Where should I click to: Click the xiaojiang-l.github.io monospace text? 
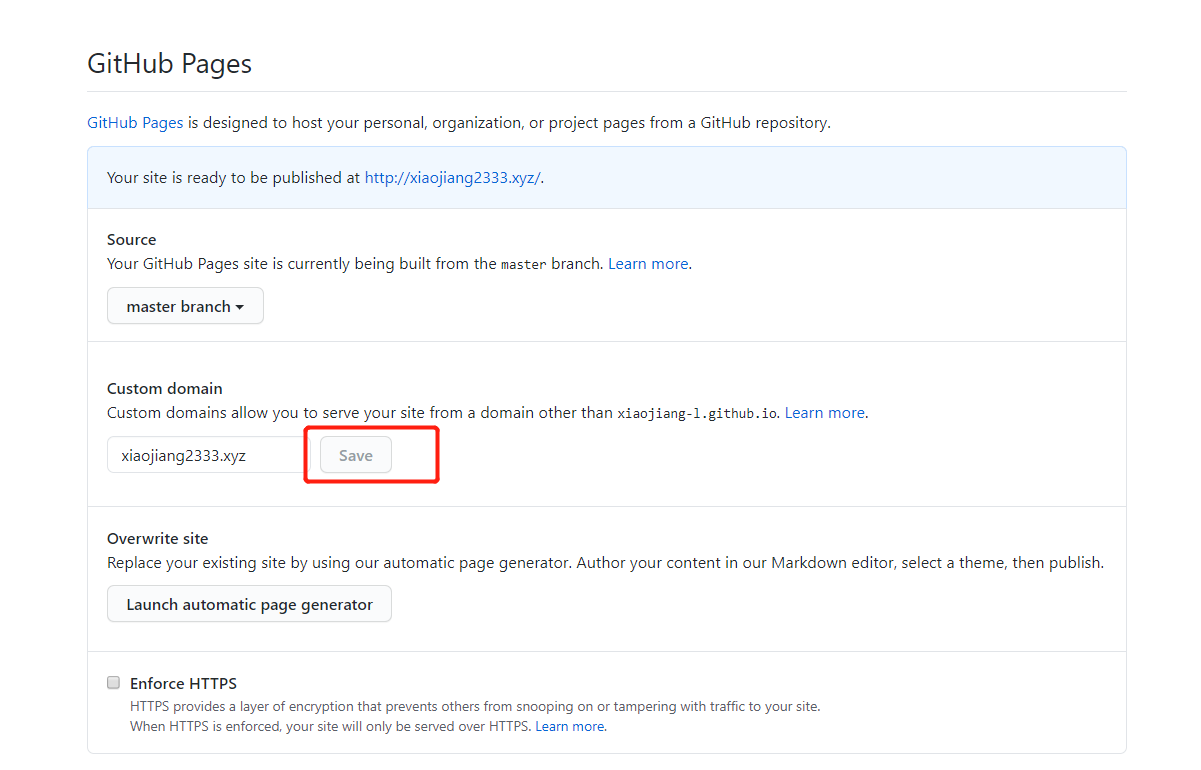[x=696, y=413]
